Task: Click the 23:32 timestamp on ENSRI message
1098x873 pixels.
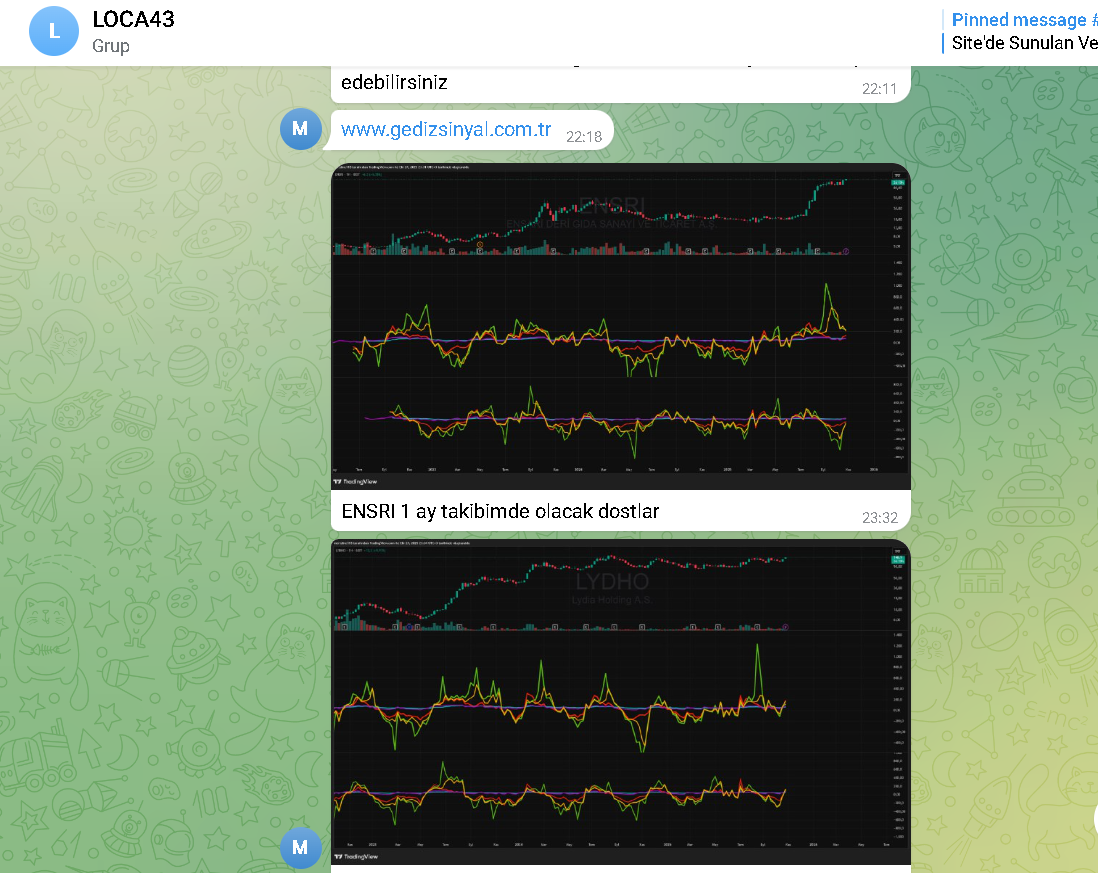Action: 879,517
